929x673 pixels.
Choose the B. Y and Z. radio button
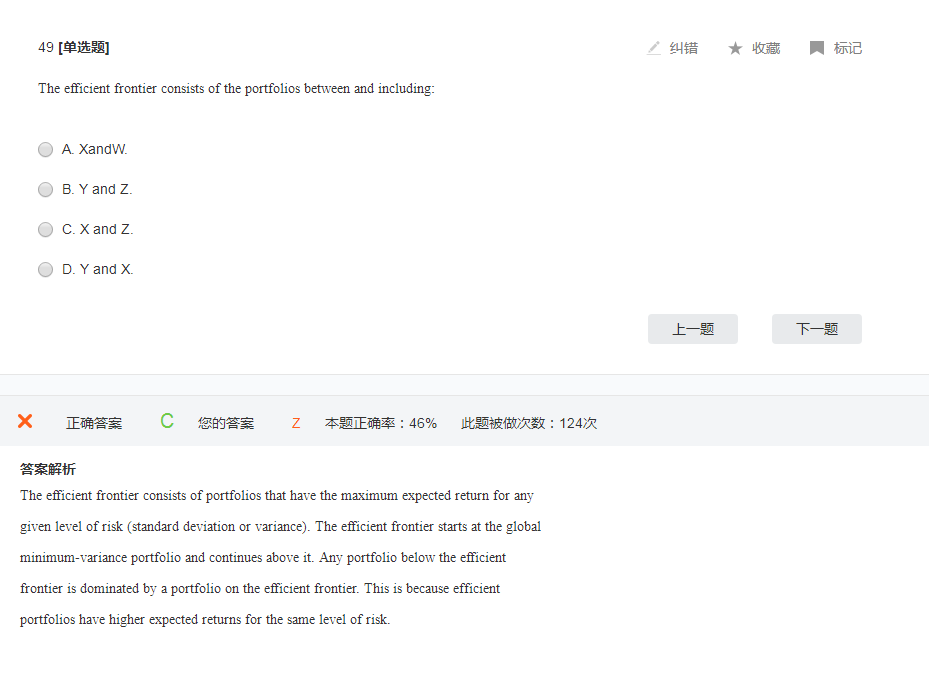45,189
